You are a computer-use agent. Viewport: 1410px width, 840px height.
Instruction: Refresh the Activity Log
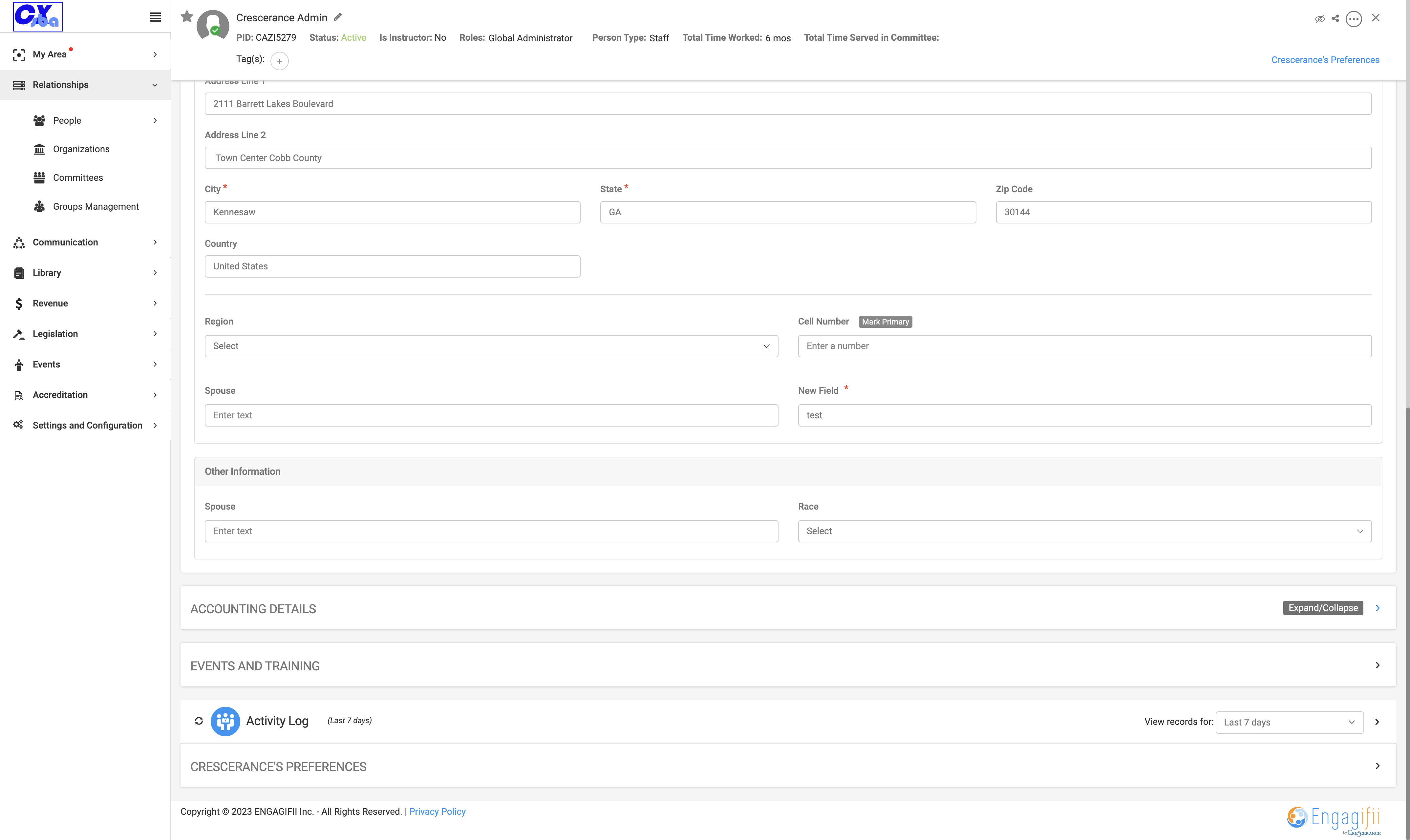[199, 721]
